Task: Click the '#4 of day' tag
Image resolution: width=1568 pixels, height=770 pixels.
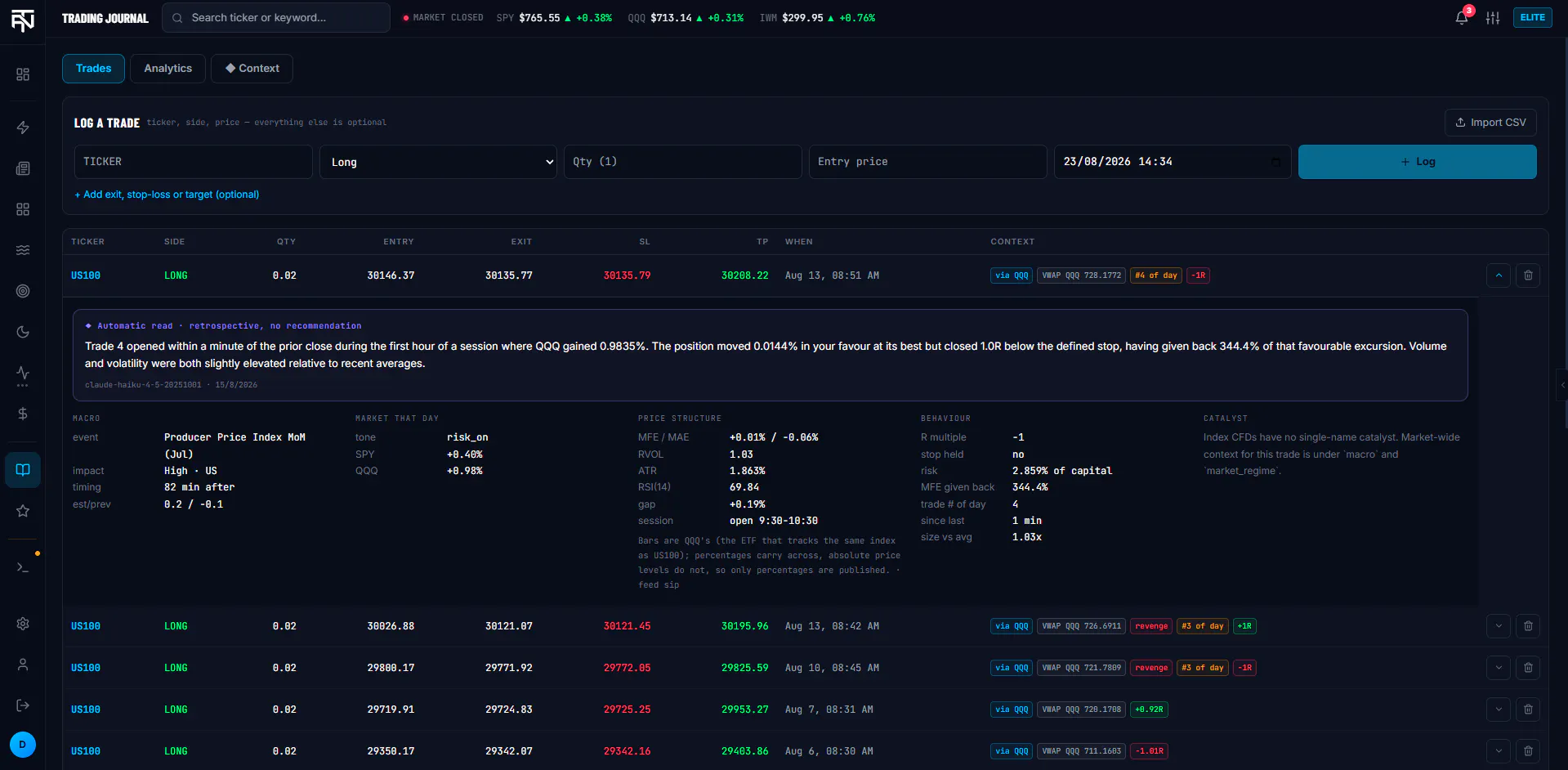Action: [1156, 275]
